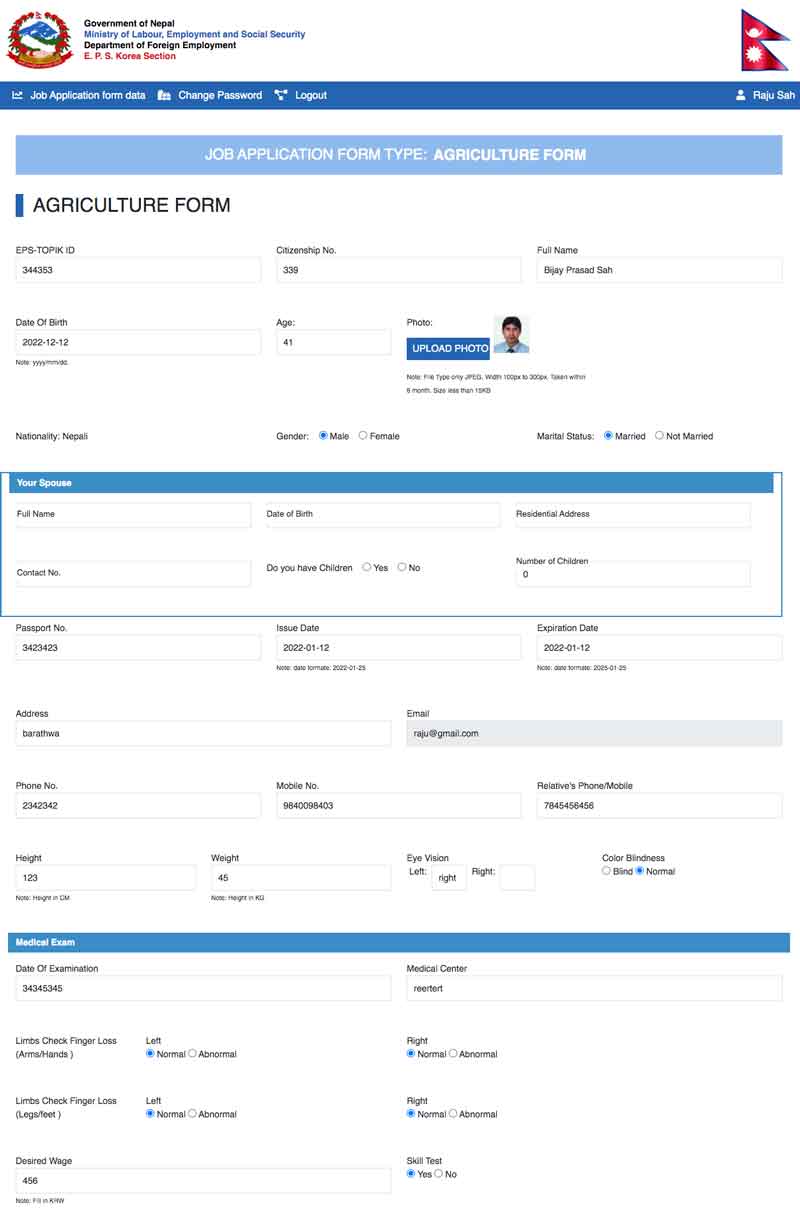Click the Nepal flag icon
This screenshot has width=800, height=1227.
click(x=764, y=40)
